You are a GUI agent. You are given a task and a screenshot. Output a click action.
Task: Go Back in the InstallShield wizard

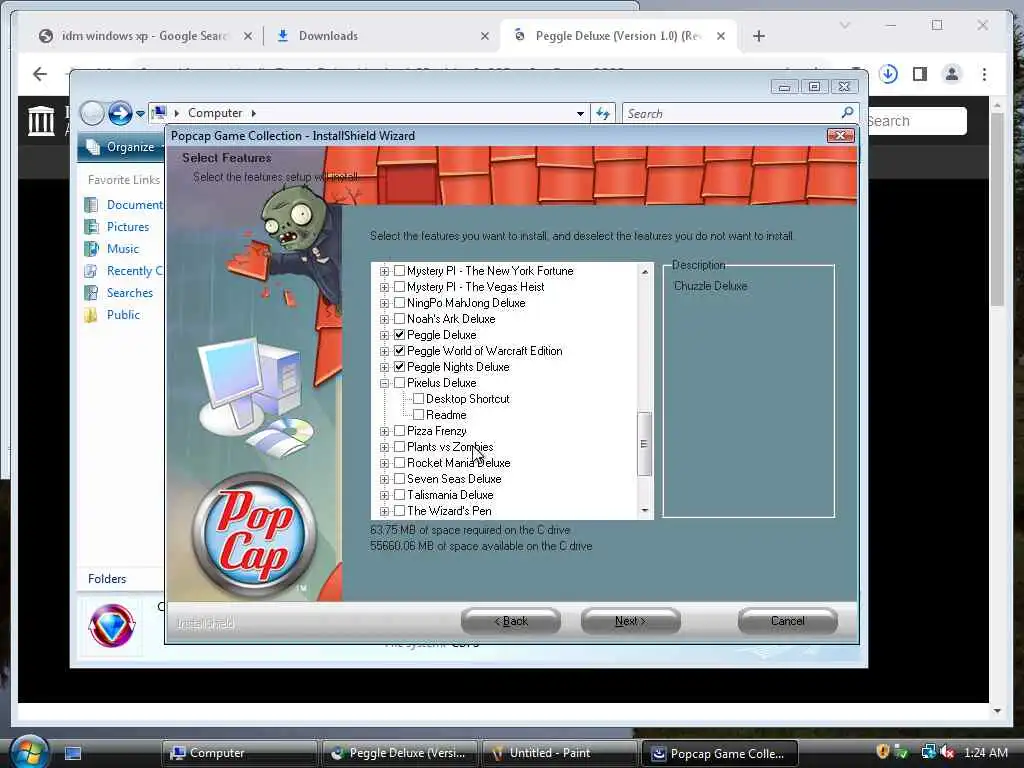coord(511,621)
